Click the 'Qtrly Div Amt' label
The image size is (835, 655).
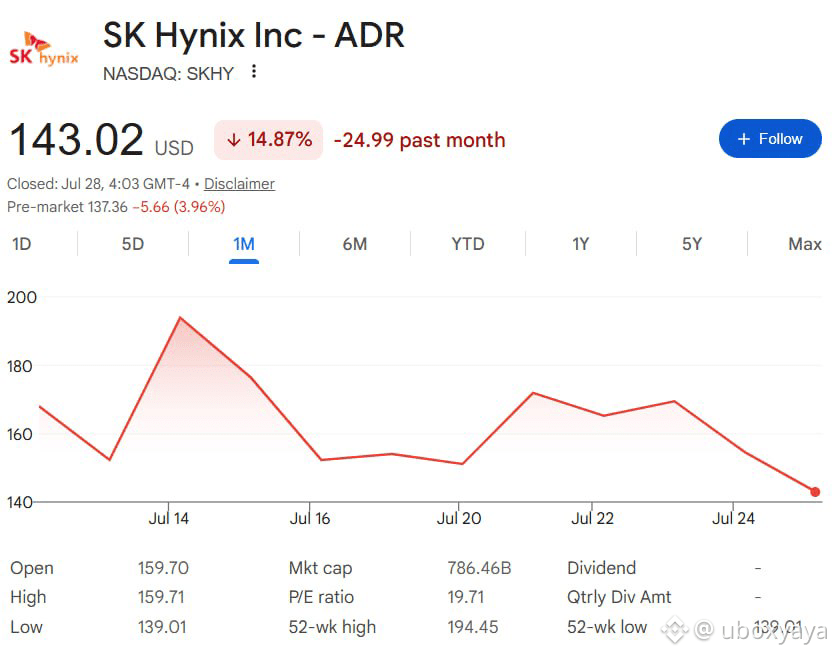(x=619, y=597)
